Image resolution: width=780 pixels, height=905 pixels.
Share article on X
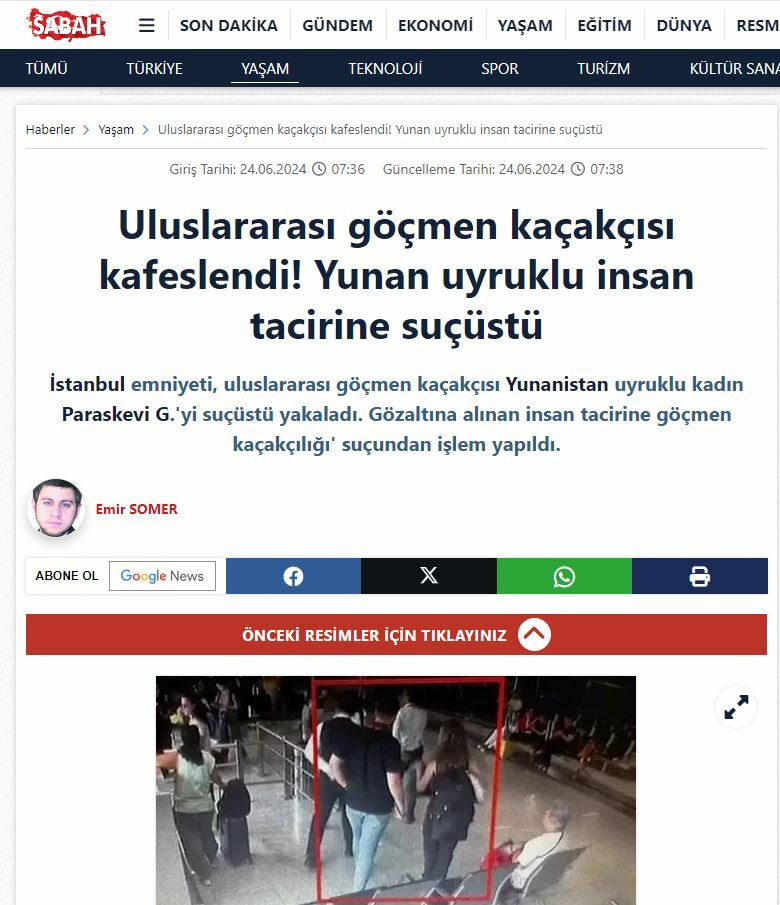point(429,576)
